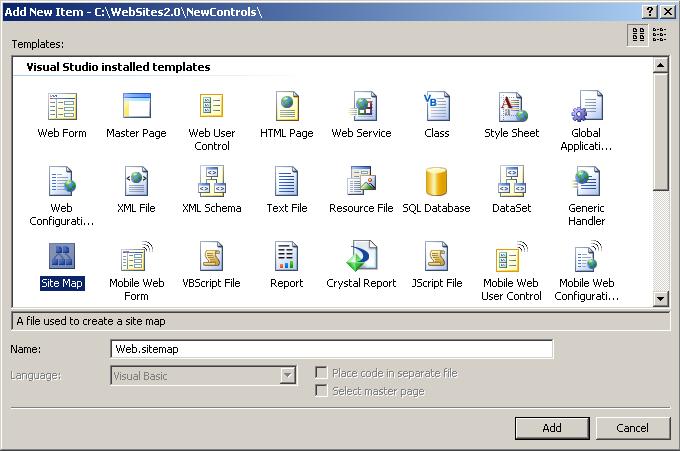Screen dimensions: 680x451
Task: Toggle Select master page checkbox
Action: (321, 391)
